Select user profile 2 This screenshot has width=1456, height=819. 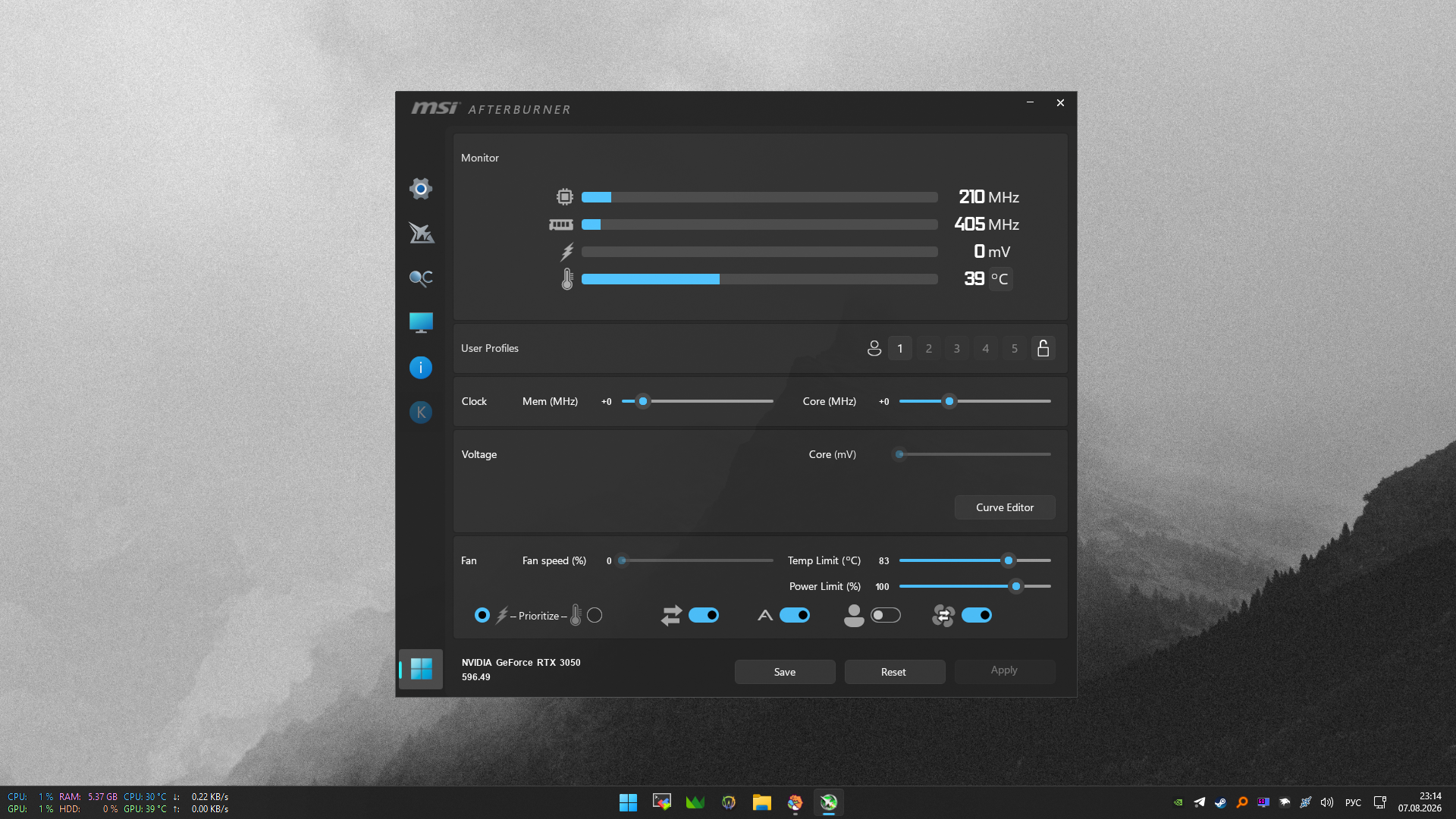(x=929, y=348)
